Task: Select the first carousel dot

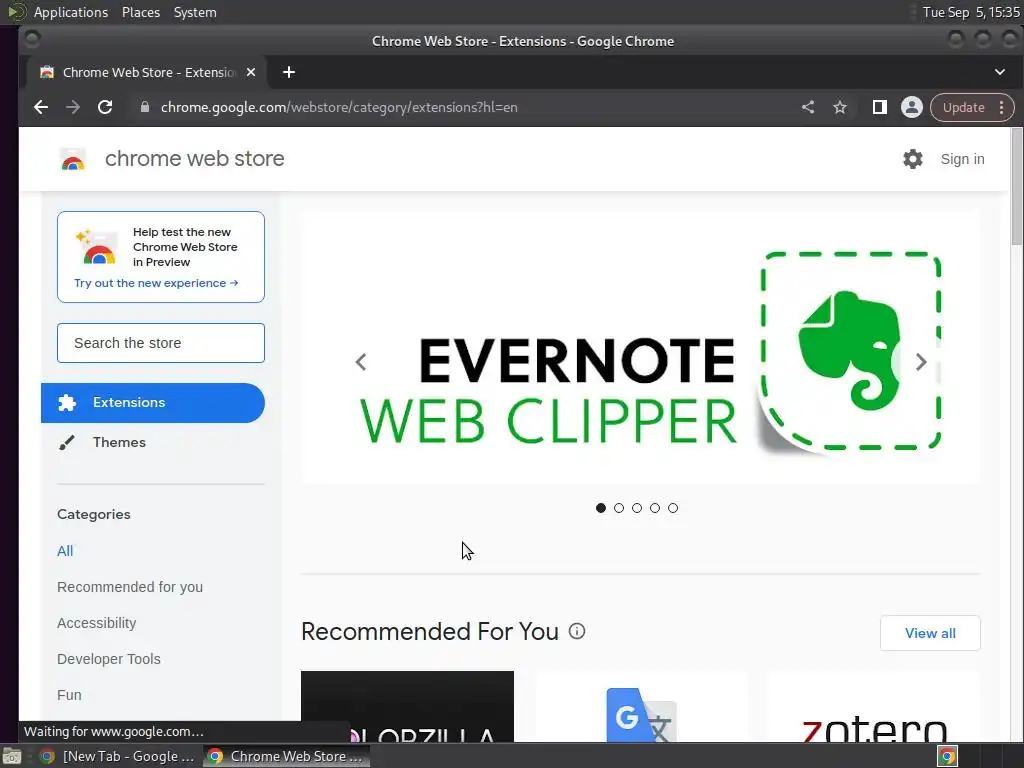Action: point(601,508)
